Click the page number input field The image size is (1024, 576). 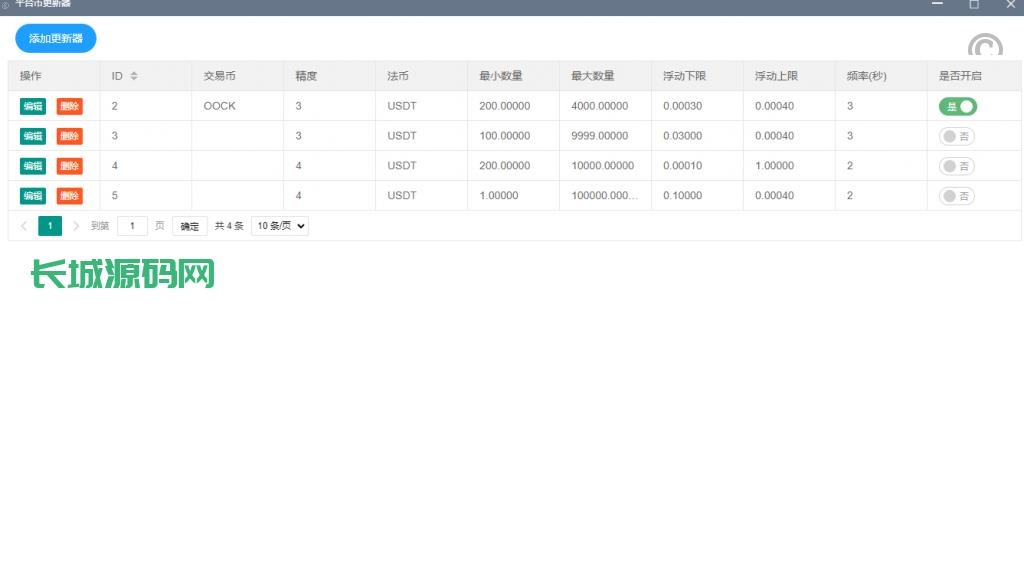(x=132, y=226)
